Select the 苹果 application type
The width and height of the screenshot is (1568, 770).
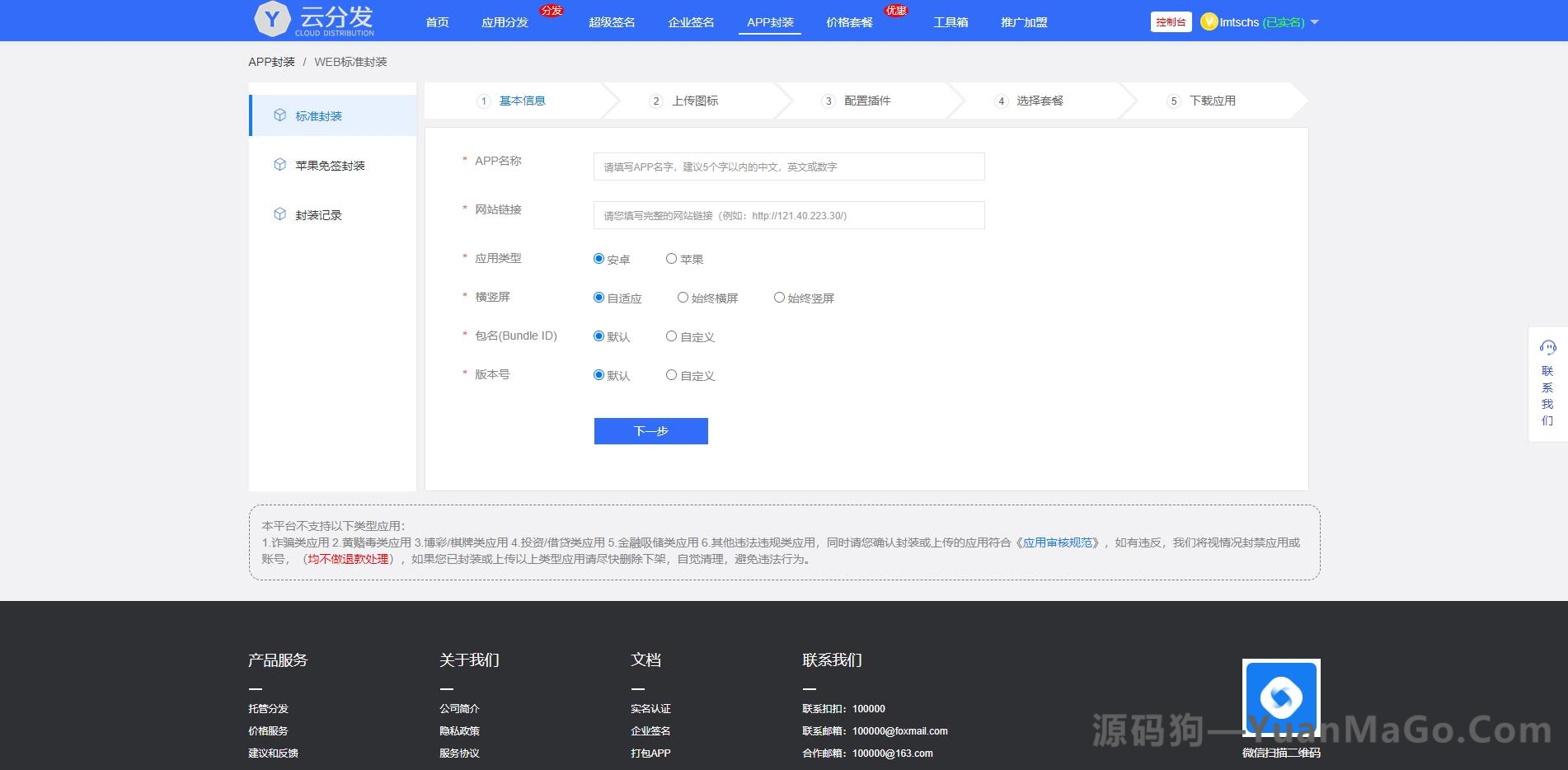(x=672, y=258)
